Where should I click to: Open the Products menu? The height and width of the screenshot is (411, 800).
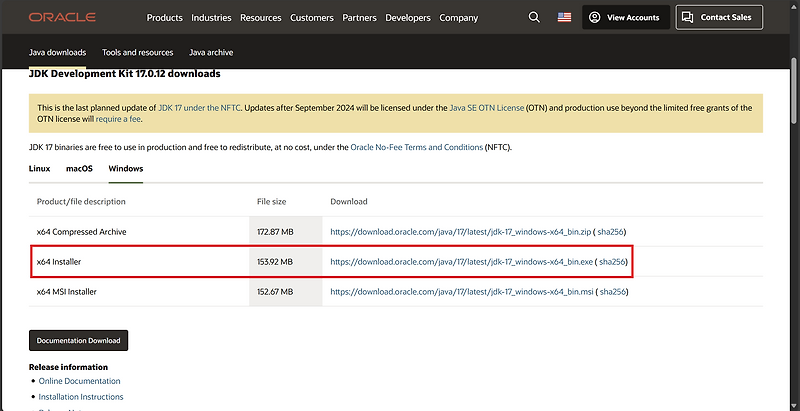point(165,18)
